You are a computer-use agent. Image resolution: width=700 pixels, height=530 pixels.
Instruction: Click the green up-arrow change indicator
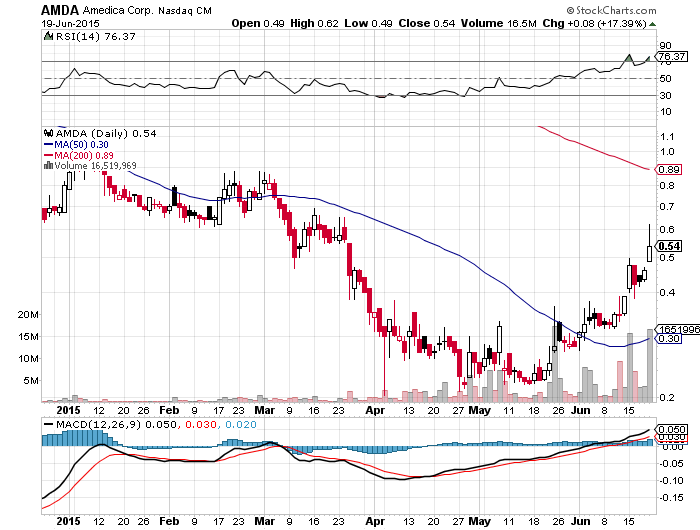tap(652, 24)
